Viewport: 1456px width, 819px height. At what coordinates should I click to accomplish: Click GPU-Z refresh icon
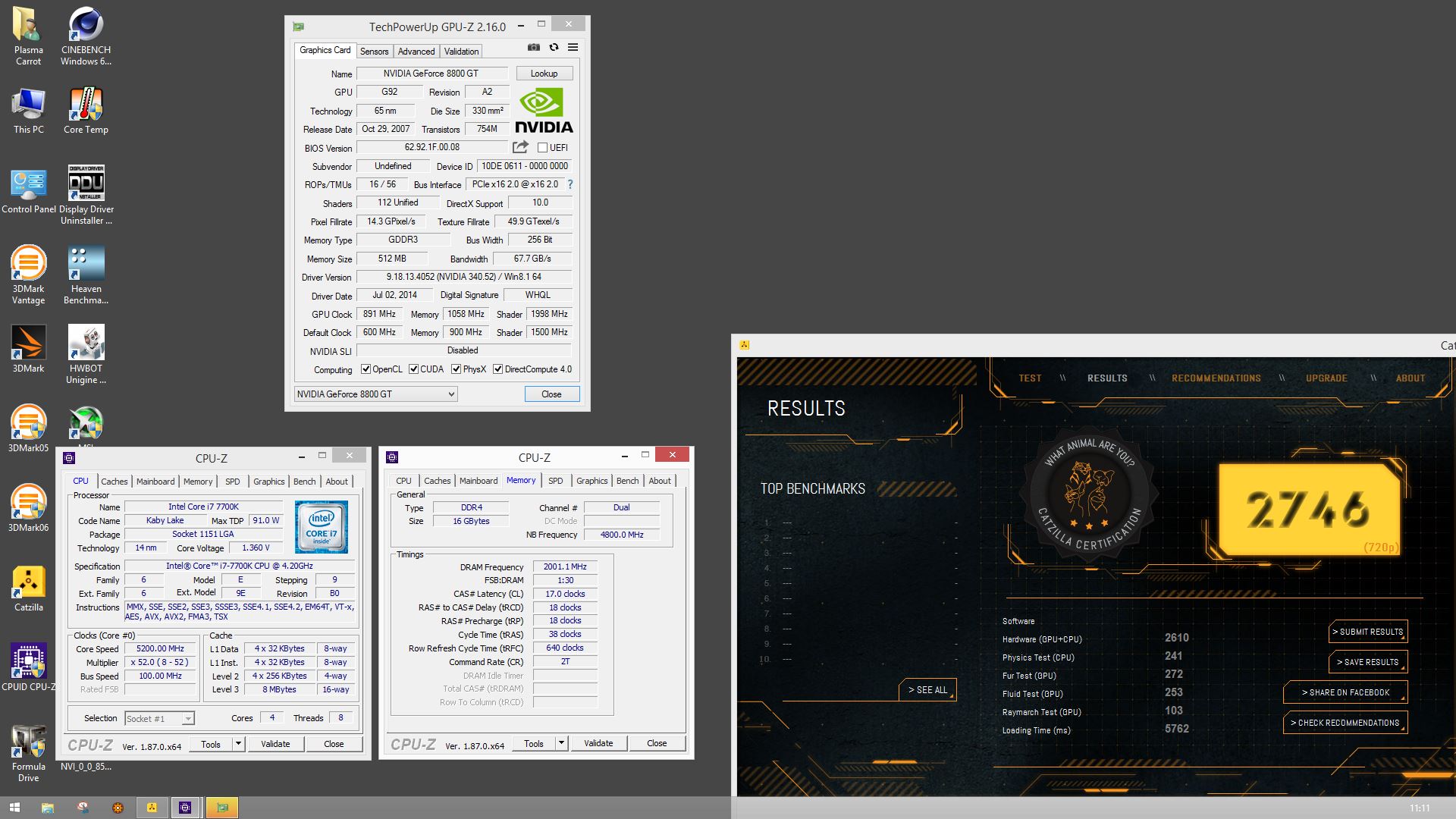point(554,47)
